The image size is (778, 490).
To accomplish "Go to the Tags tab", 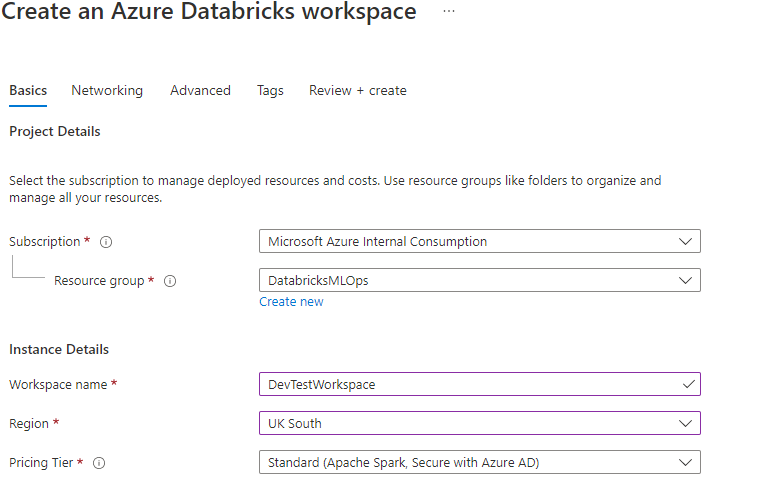I will coord(270,91).
